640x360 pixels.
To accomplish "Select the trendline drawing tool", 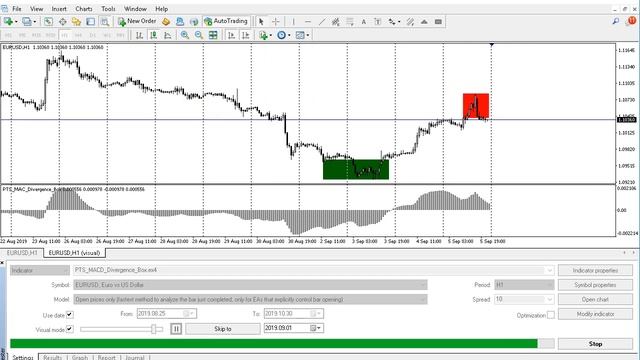I will [x=322, y=22].
